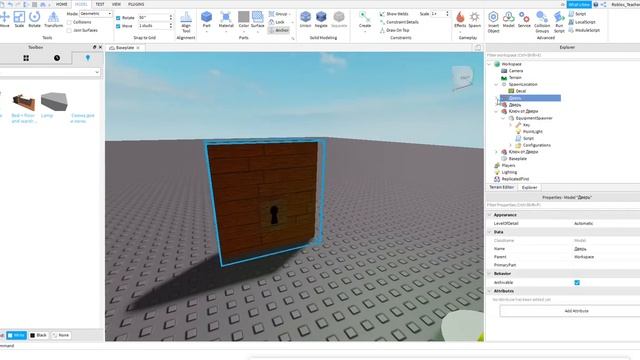Enable the Collisions checkbox

[69, 22]
